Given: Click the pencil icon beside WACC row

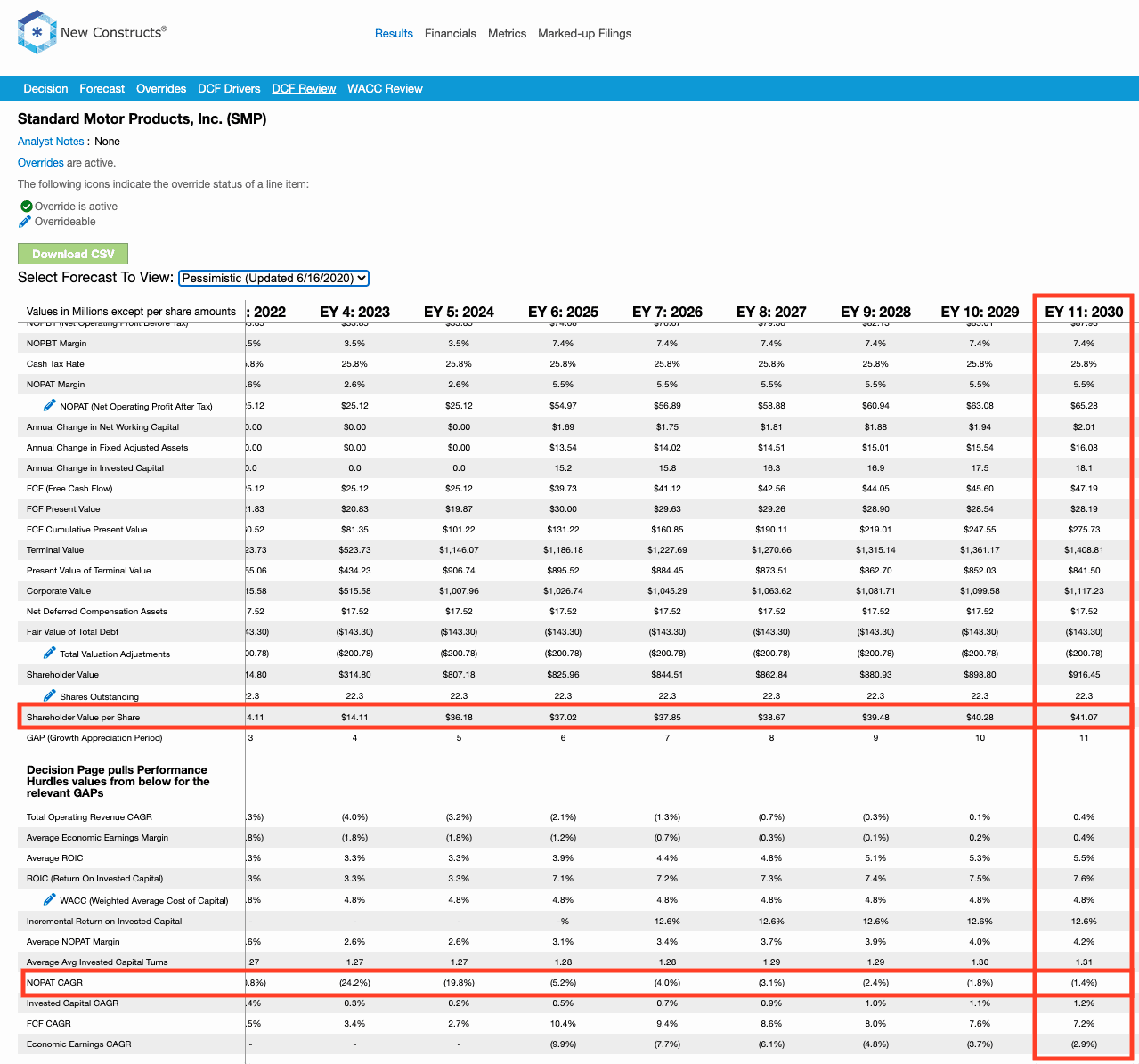Looking at the screenshot, I should [x=50, y=899].
